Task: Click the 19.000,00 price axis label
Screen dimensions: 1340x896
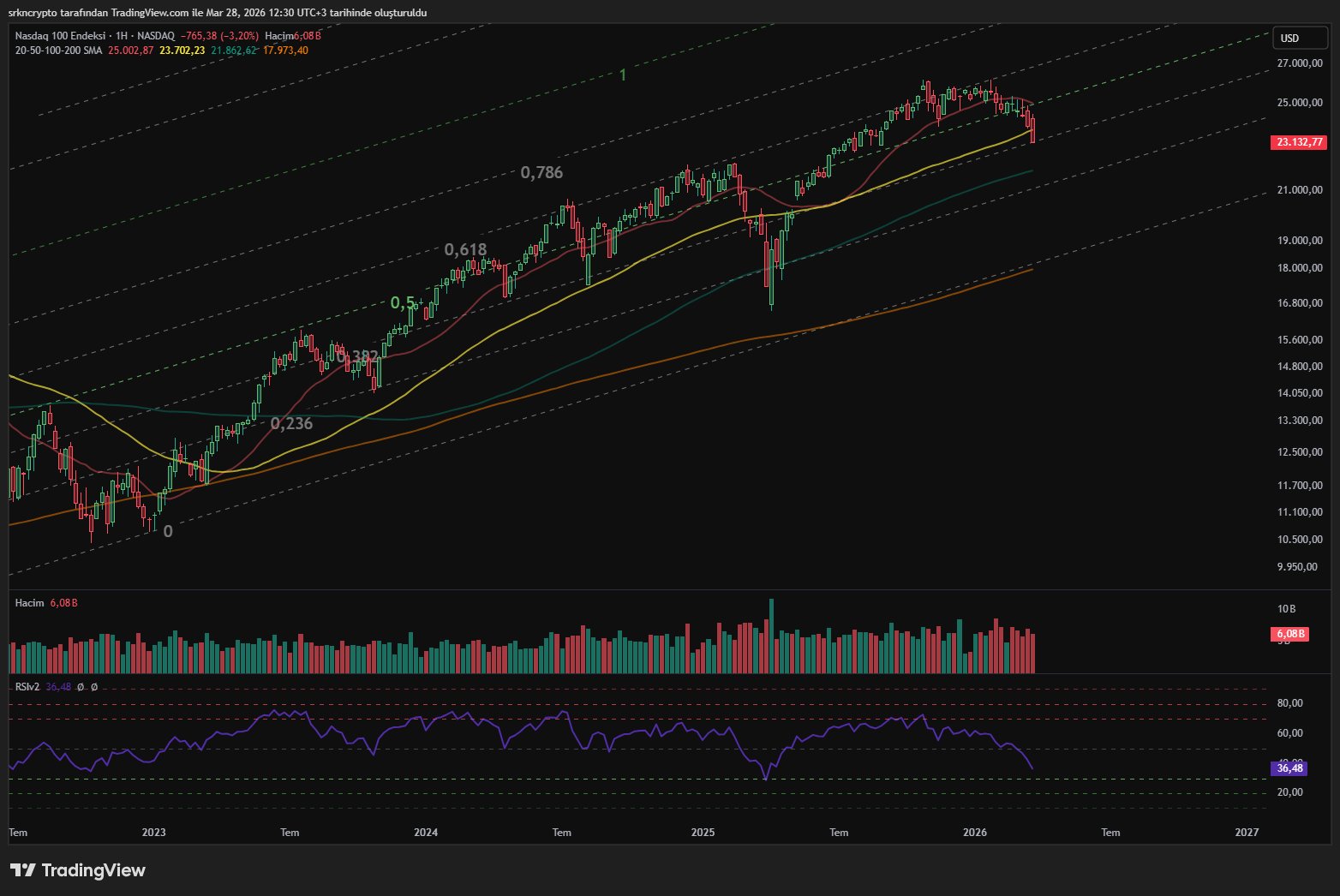Action: (x=1300, y=241)
